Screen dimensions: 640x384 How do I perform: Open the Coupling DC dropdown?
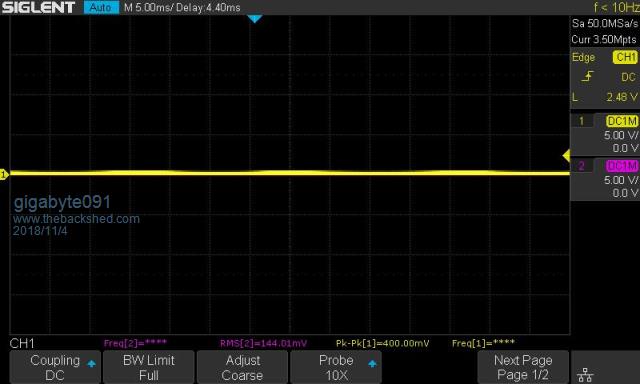coord(55,367)
